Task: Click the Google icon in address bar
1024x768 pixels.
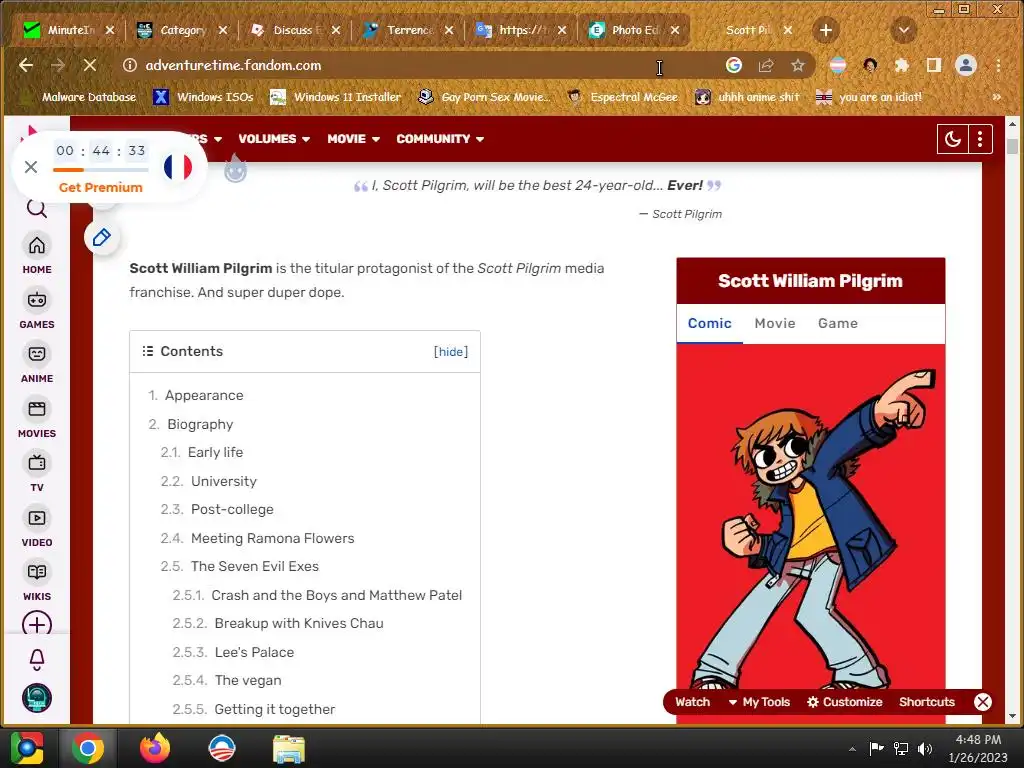Action: tap(734, 65)
